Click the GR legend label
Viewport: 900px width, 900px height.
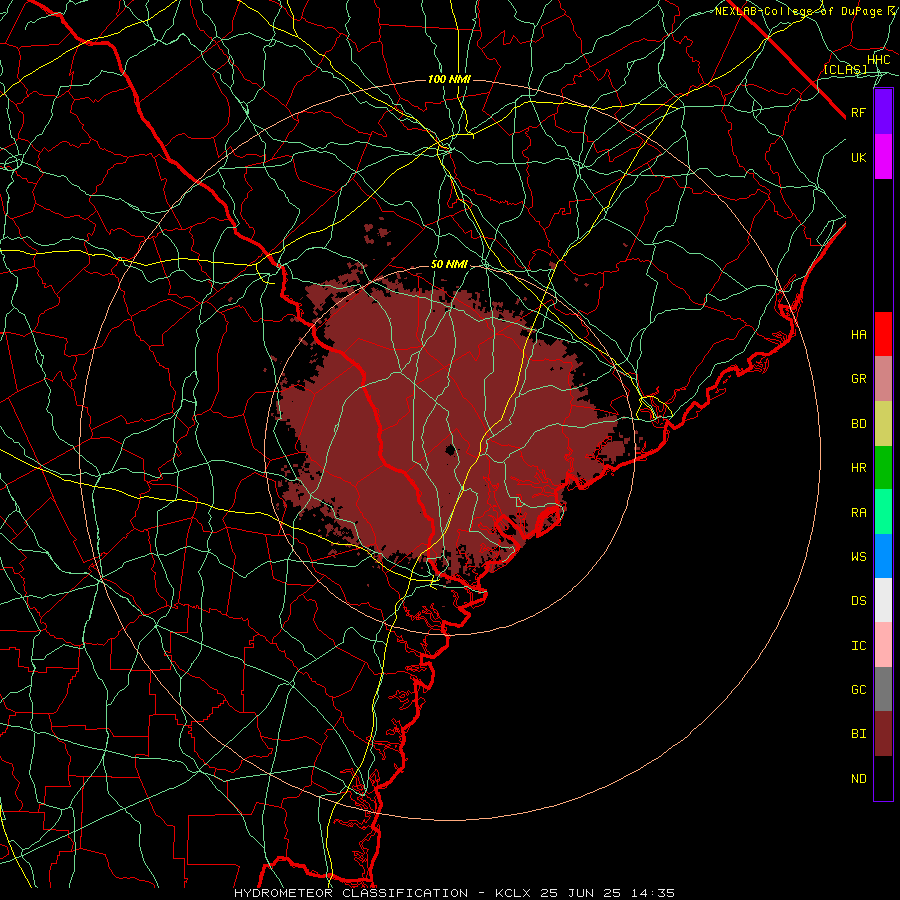click(x=858, y=379)
